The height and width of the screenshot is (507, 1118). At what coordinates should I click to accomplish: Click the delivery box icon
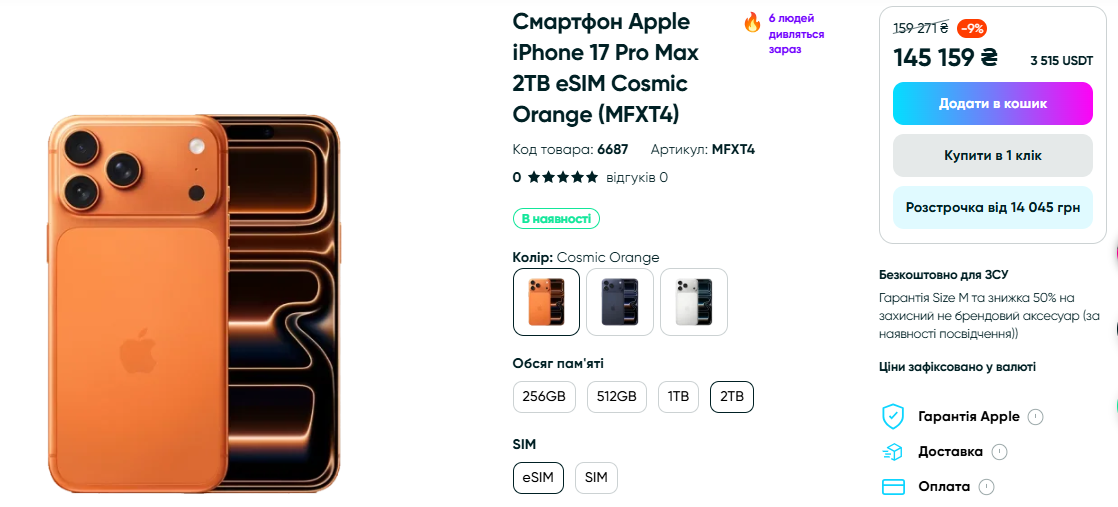[892, 452]
